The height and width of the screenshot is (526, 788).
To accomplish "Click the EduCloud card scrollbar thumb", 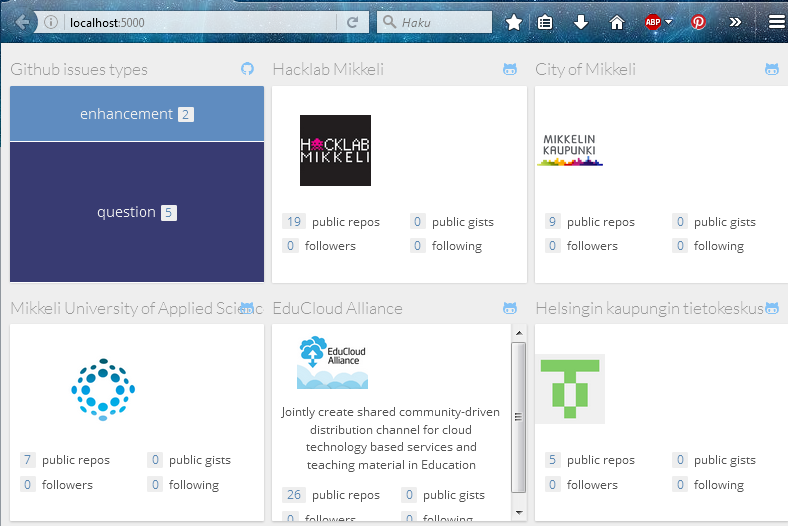I will point(519,417).
